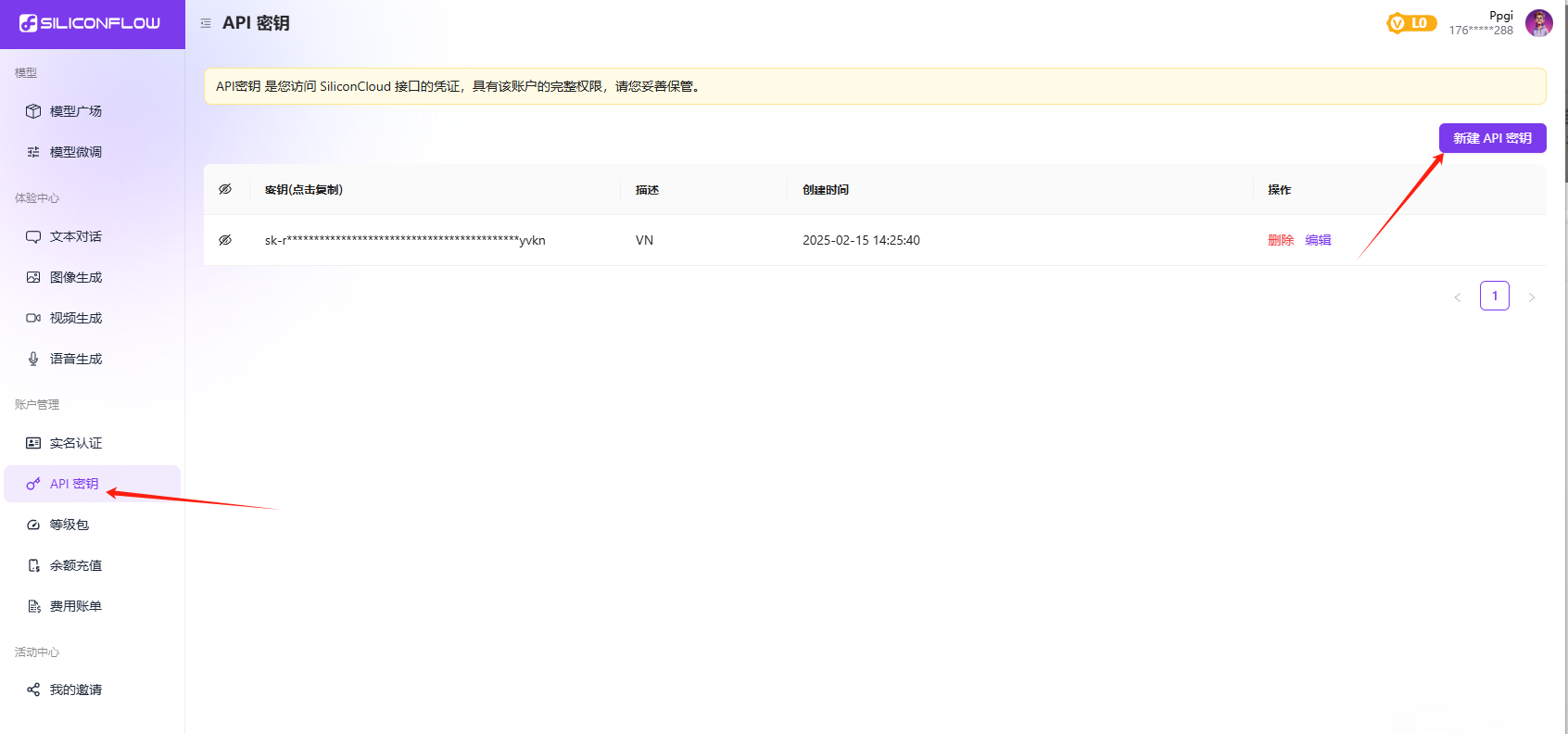Show the hidden sk-r key in row
The image size is (1568, 734).
tap(225, 240)
